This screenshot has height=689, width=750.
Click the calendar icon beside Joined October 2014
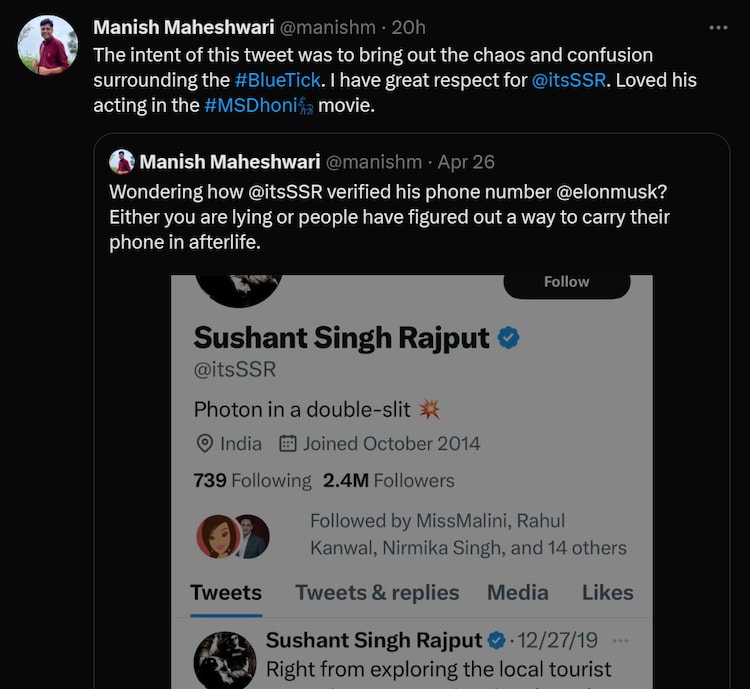288,443
